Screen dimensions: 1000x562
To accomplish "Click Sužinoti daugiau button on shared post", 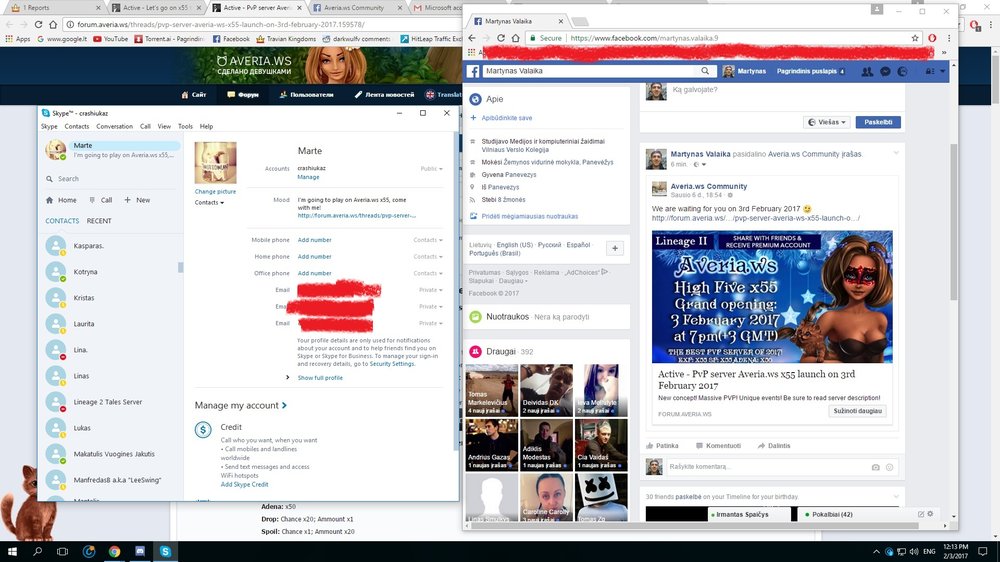I will click(x=858, y=411).
